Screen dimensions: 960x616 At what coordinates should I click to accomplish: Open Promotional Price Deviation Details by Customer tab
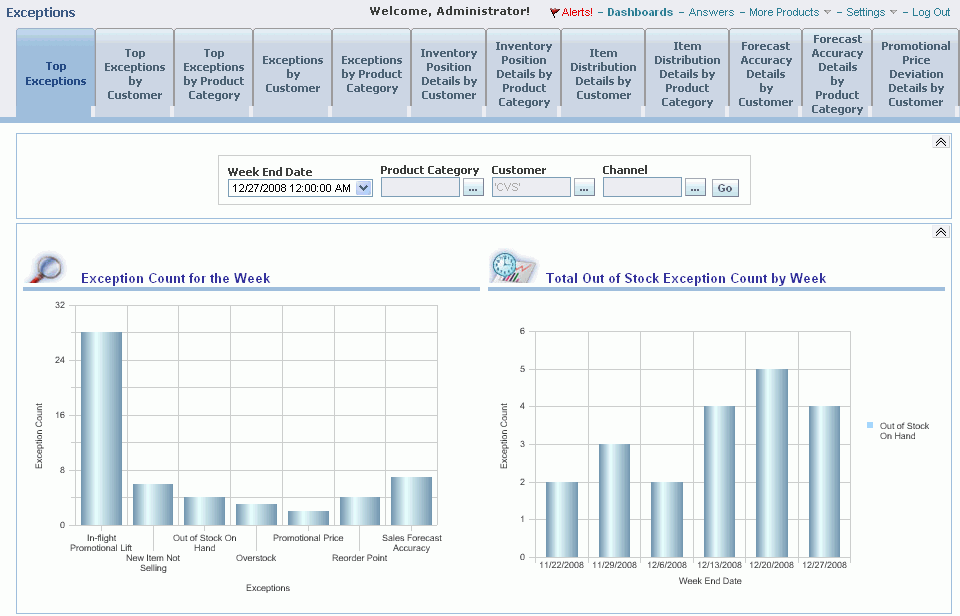[916, 73]
